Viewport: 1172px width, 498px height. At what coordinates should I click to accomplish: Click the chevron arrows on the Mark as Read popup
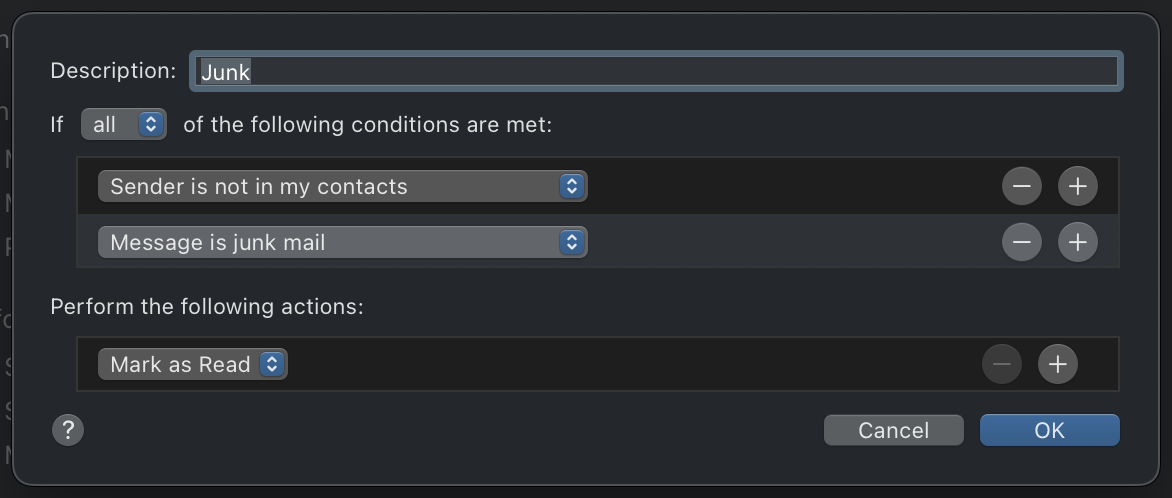271,364
